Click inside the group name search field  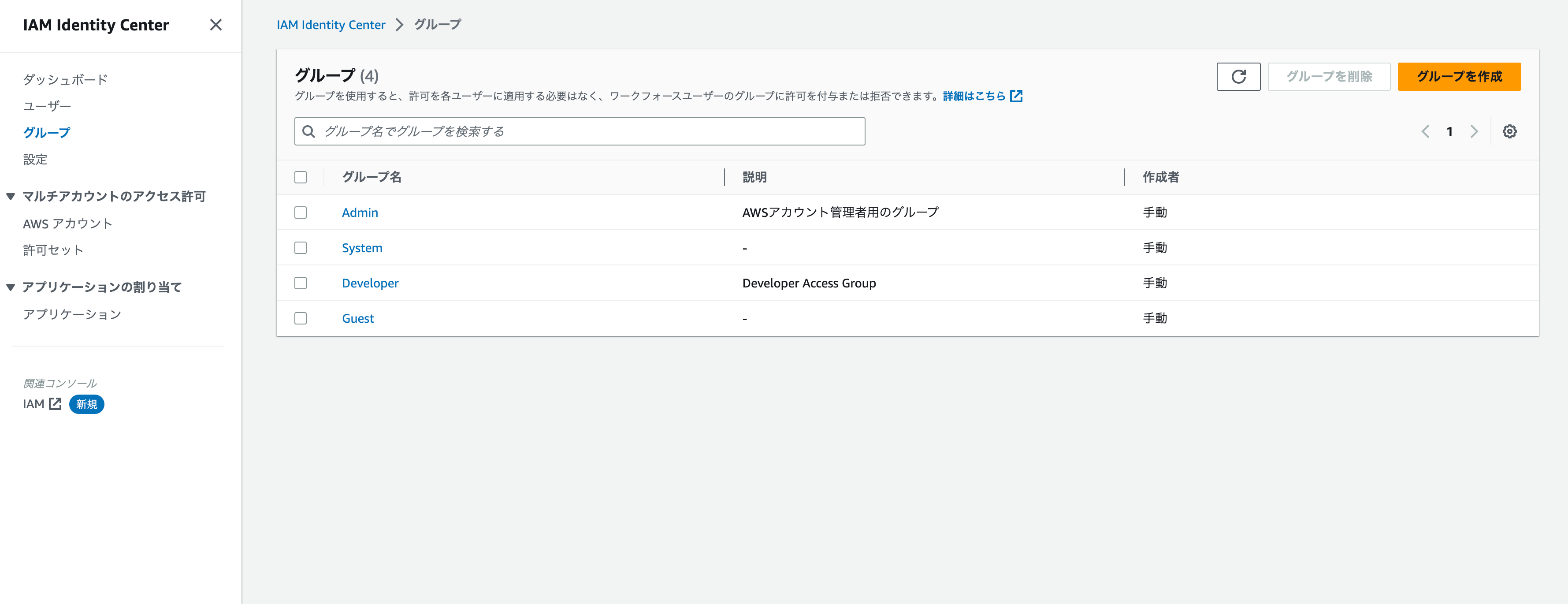point(578,131)
